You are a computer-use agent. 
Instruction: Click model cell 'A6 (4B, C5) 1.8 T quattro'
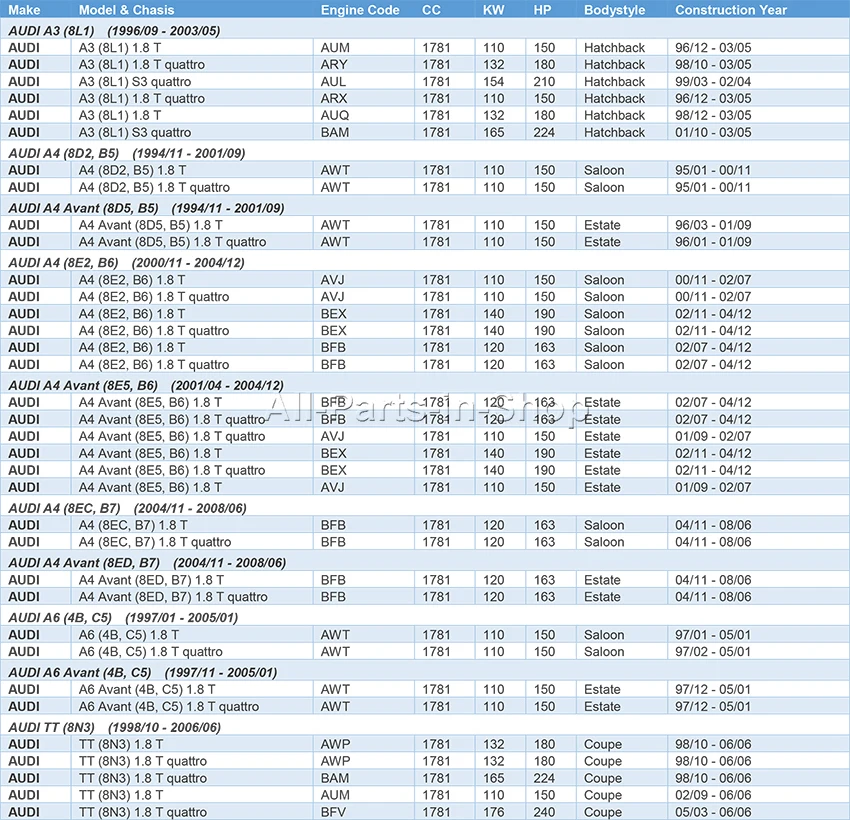(151, 651)
